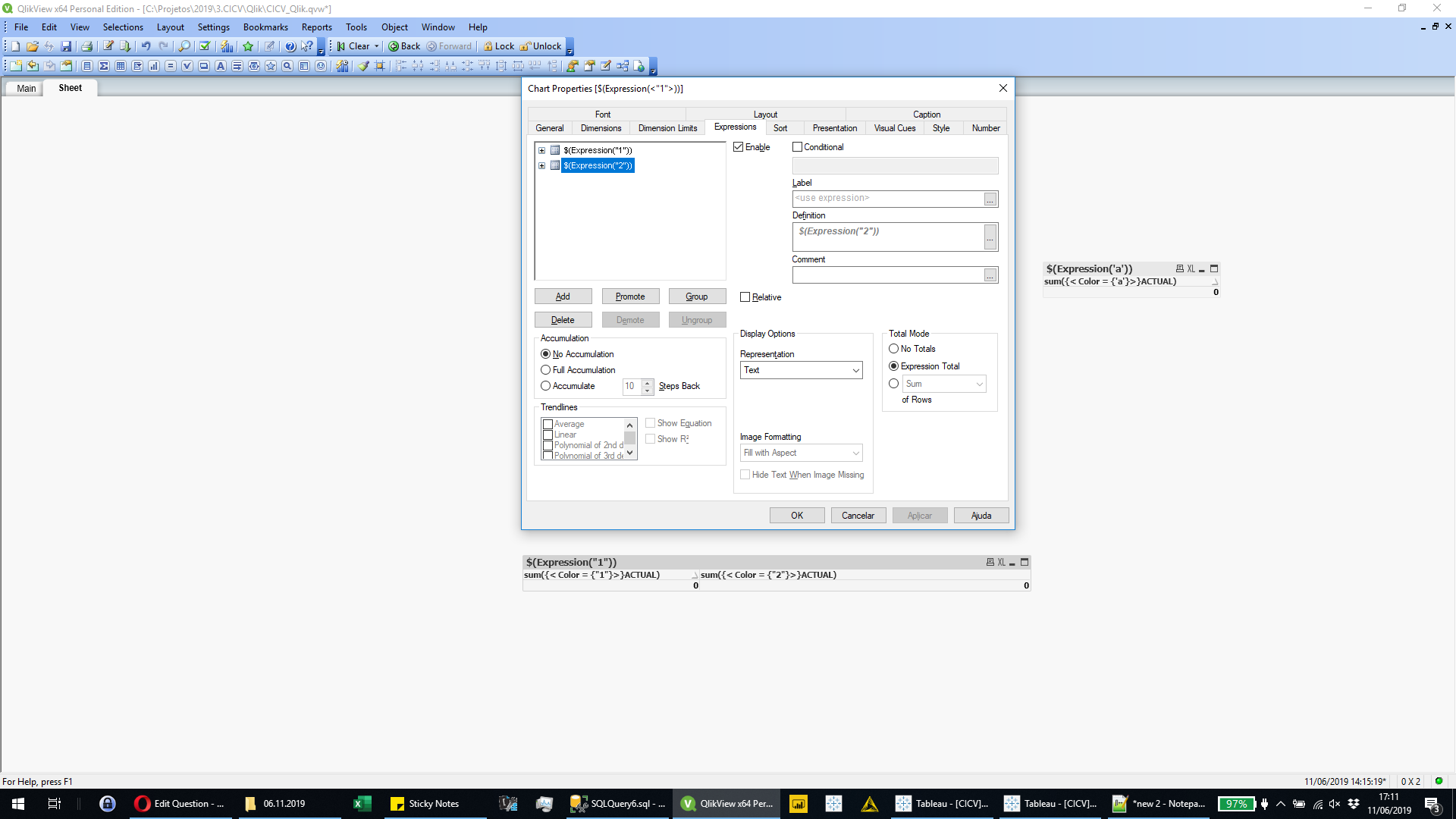This screenshot has width=1456, height=819.
Task: Open the Help topics question-mark icon
Action: [x=290, y=46]
